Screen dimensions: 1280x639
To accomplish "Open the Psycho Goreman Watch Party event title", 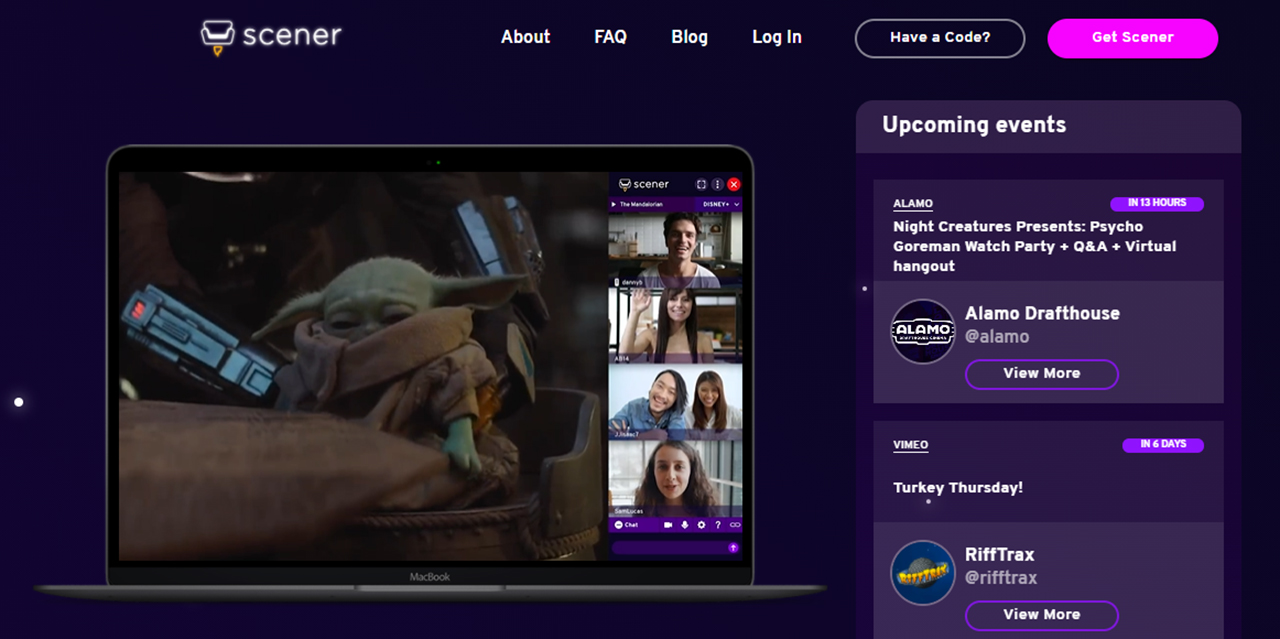I will 1035,246.
